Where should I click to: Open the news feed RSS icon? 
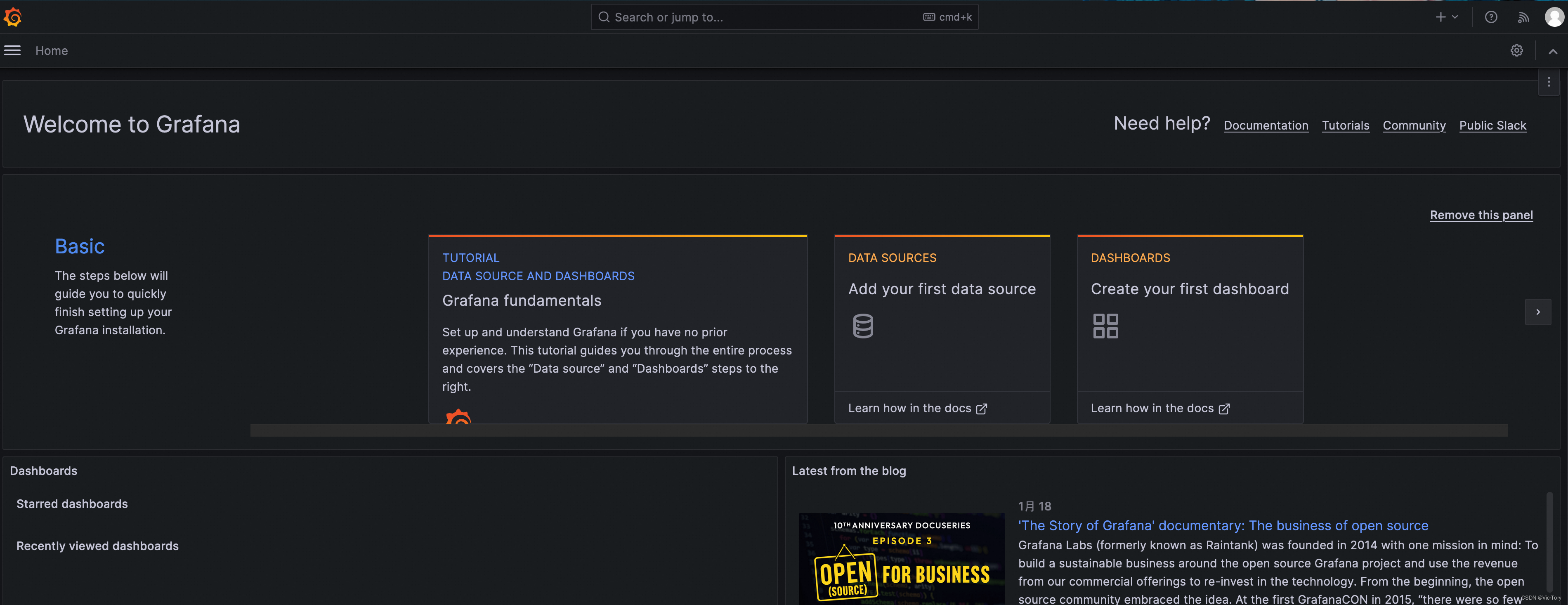tap(1523, 17)
